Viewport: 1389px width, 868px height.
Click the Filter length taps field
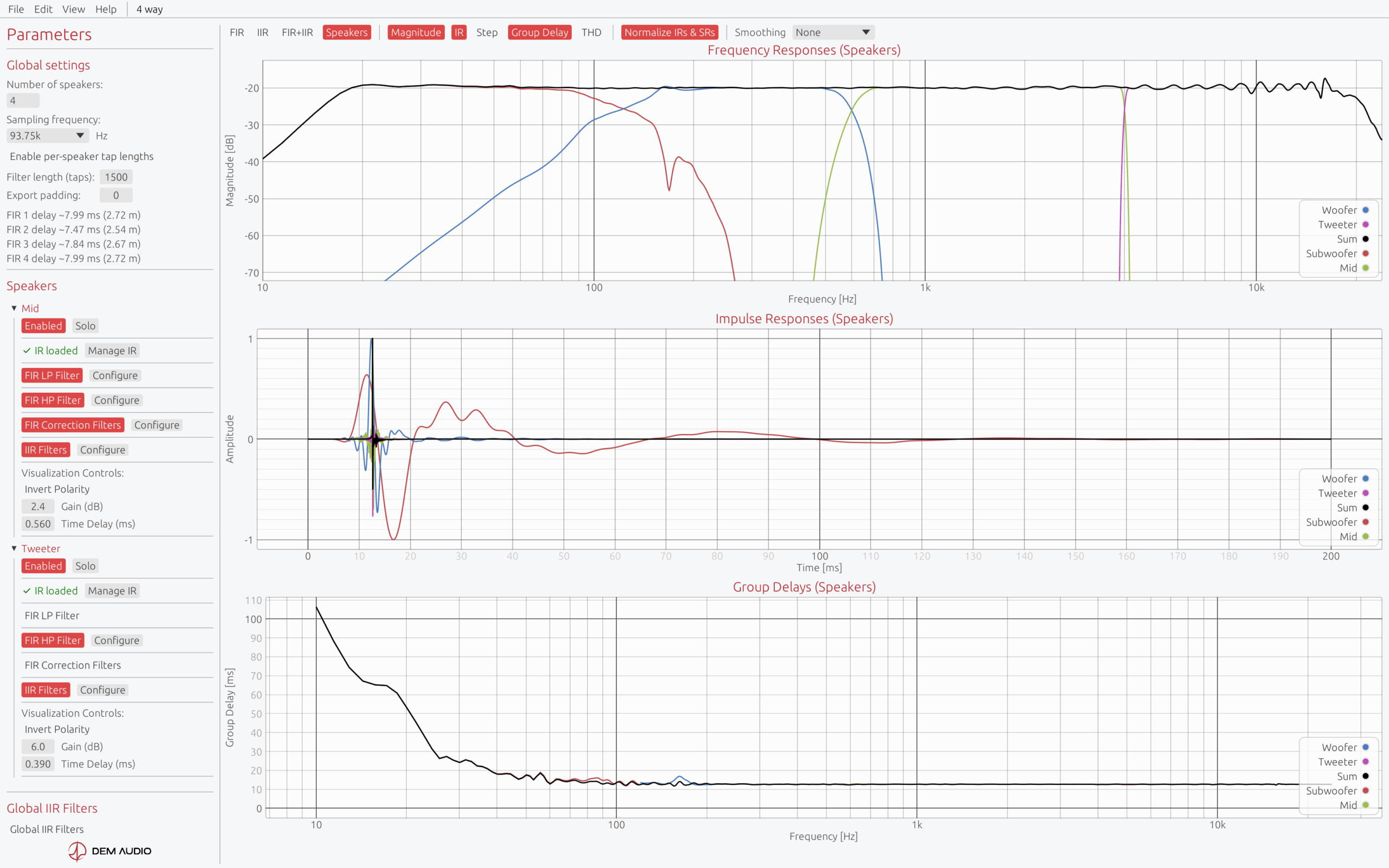click(116, 177)
